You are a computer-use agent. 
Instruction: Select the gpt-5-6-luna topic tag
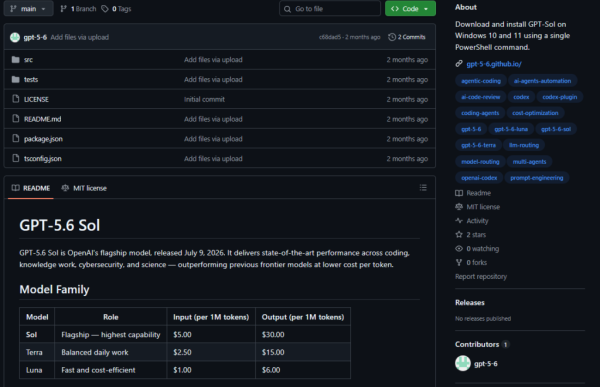coord(511,129)
